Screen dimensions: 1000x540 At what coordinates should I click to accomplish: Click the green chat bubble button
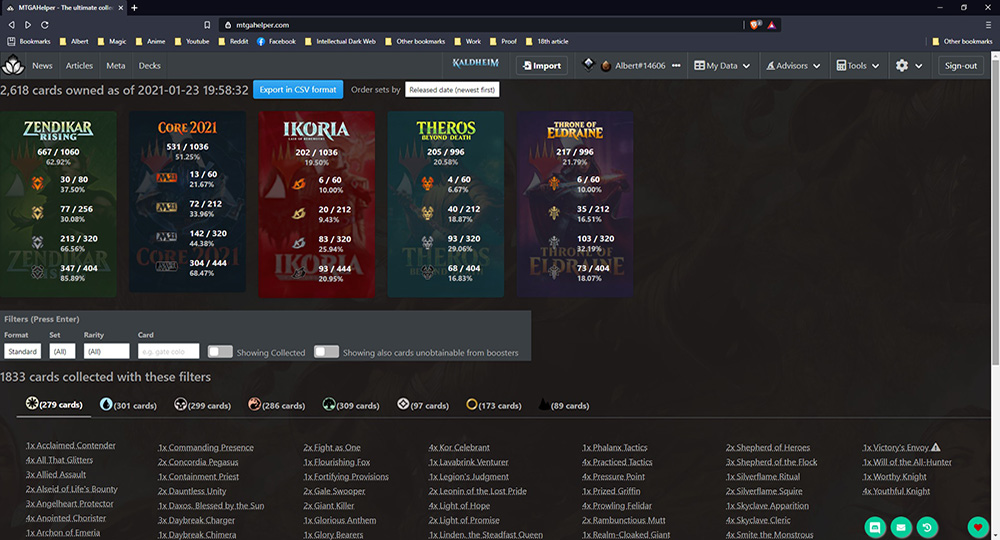(875, 527)
